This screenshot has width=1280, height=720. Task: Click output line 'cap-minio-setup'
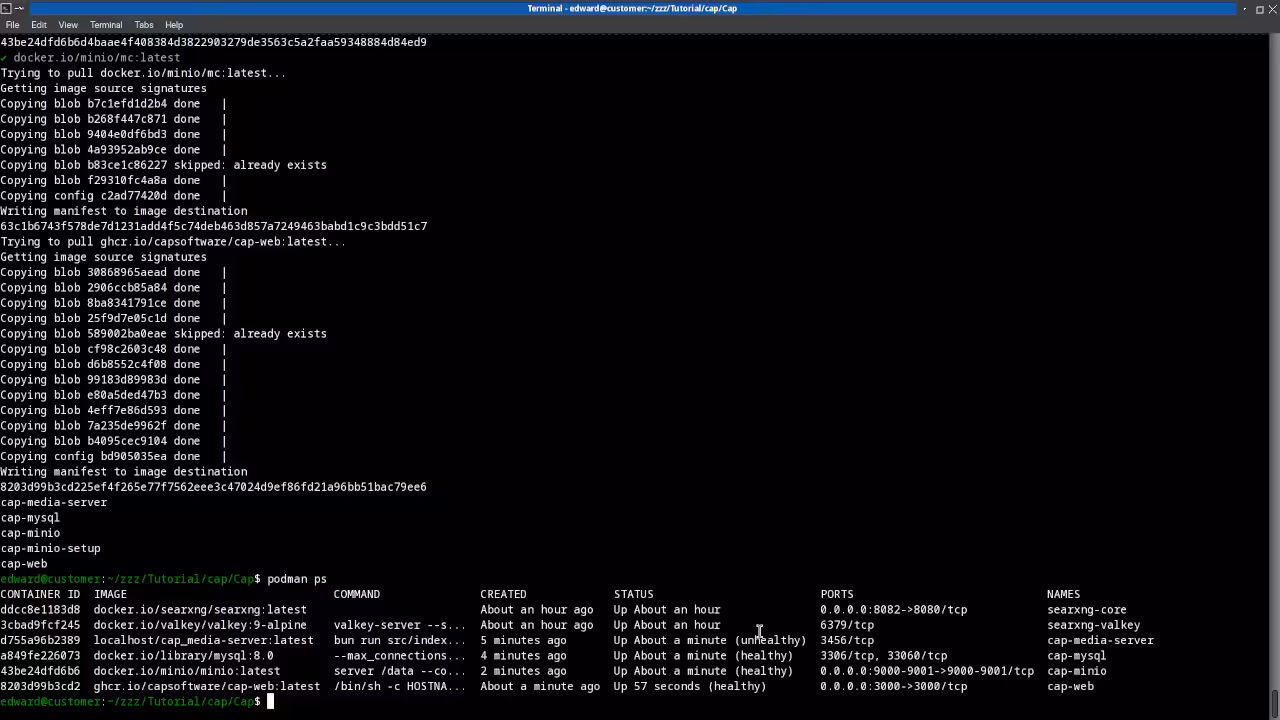50,548
